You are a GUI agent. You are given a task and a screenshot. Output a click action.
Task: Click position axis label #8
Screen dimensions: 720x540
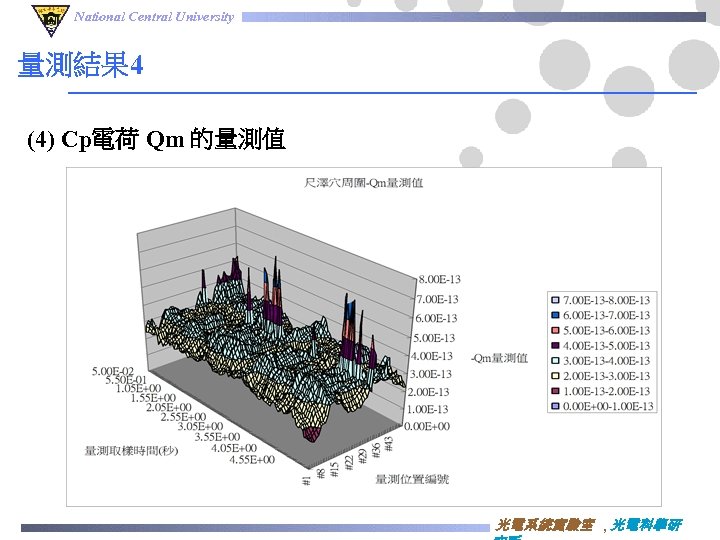coord(321,472)
